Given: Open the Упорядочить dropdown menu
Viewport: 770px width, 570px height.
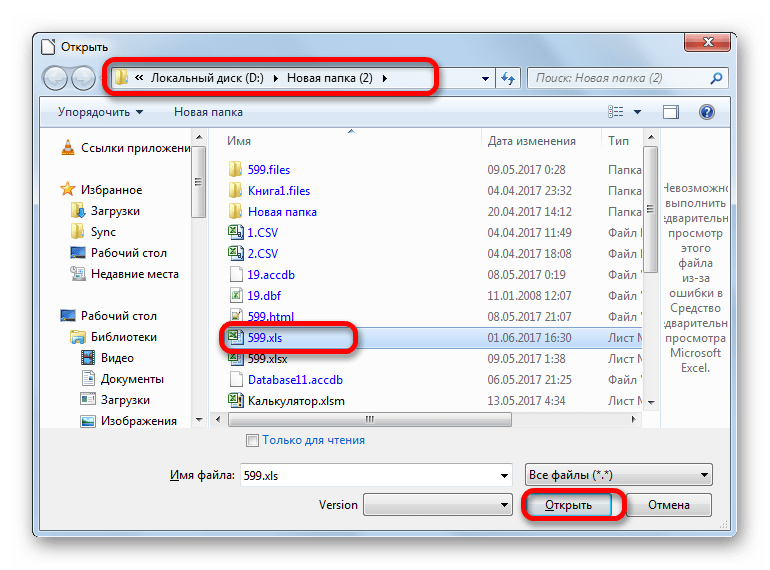Looking at the screenshot, I should pyautogui.click(x=101, y=112).
